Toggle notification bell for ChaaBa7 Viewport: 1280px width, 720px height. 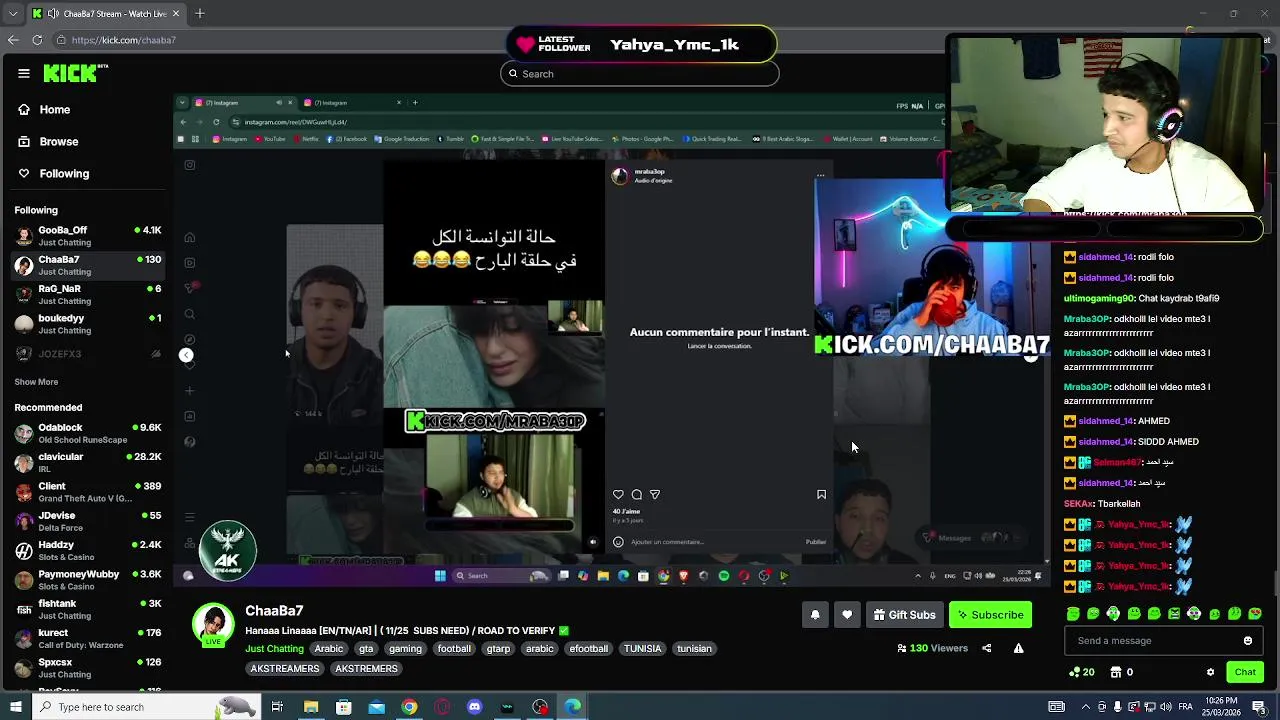pyautogui.click(x=815, y=615)
